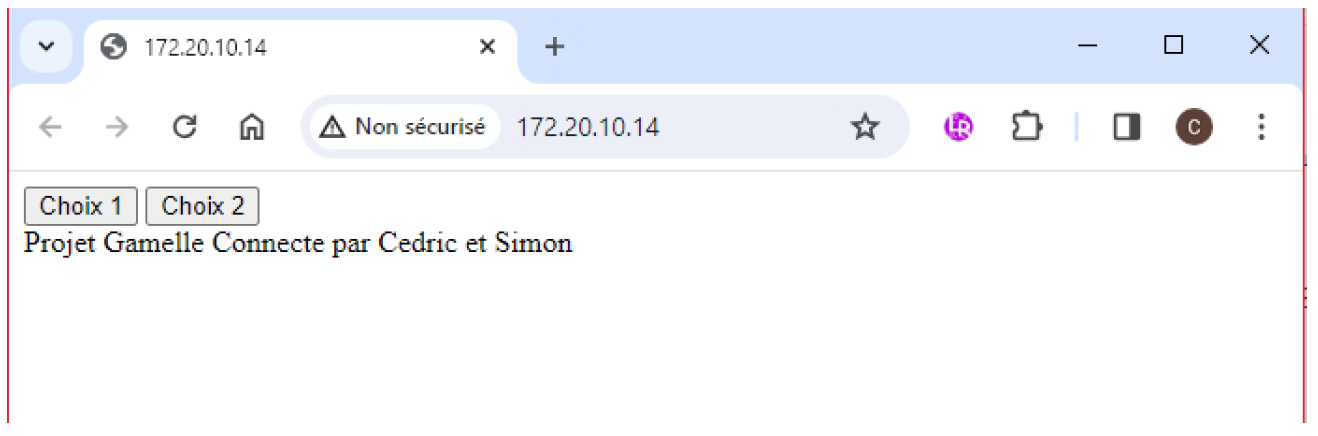Click the Non sécurisé security warning
This screenshot has height=436, width=1318.
(404, 127)
